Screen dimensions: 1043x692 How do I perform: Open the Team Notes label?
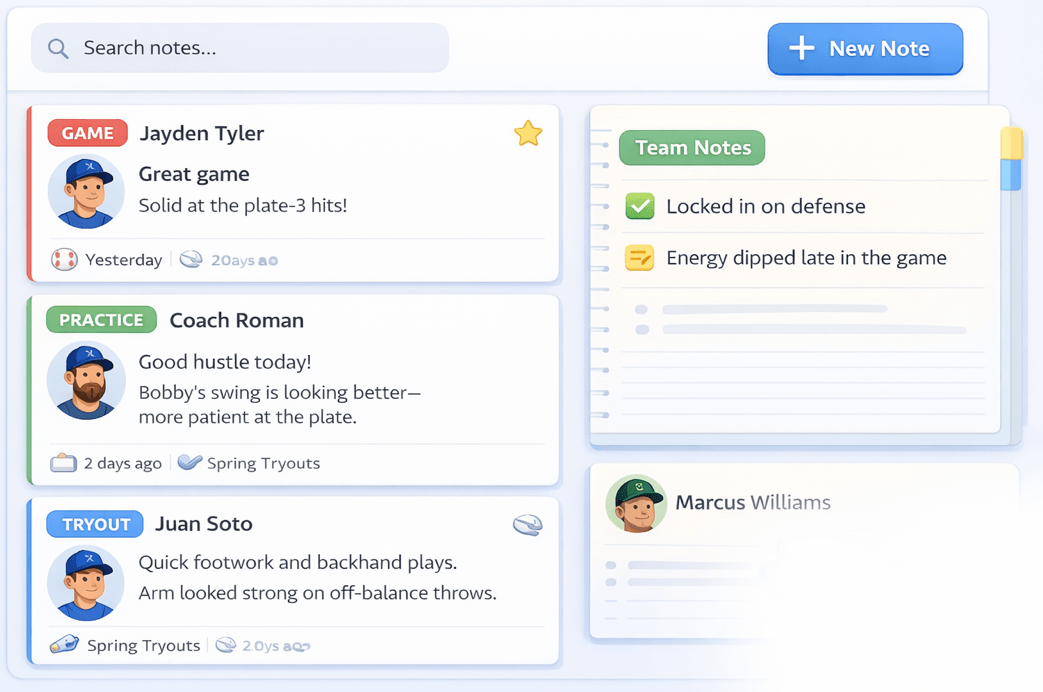point(692,148)
